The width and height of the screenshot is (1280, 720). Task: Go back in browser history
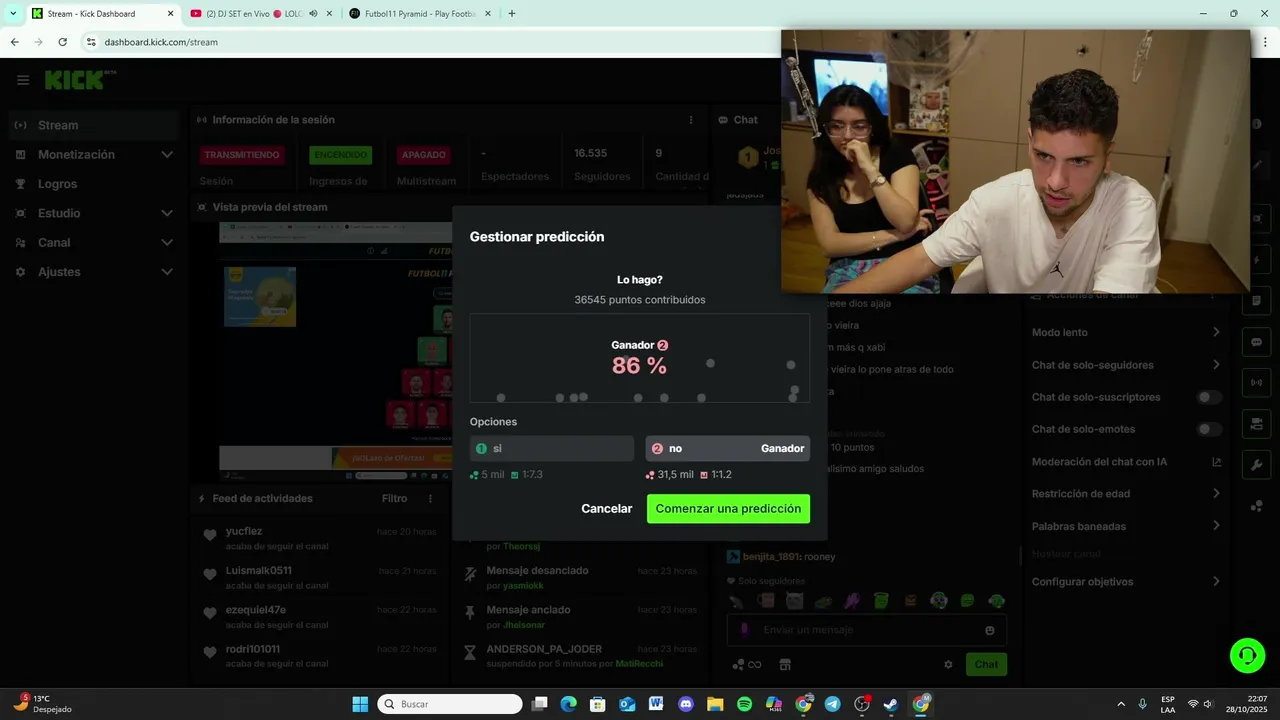click(x=14, y=42)
